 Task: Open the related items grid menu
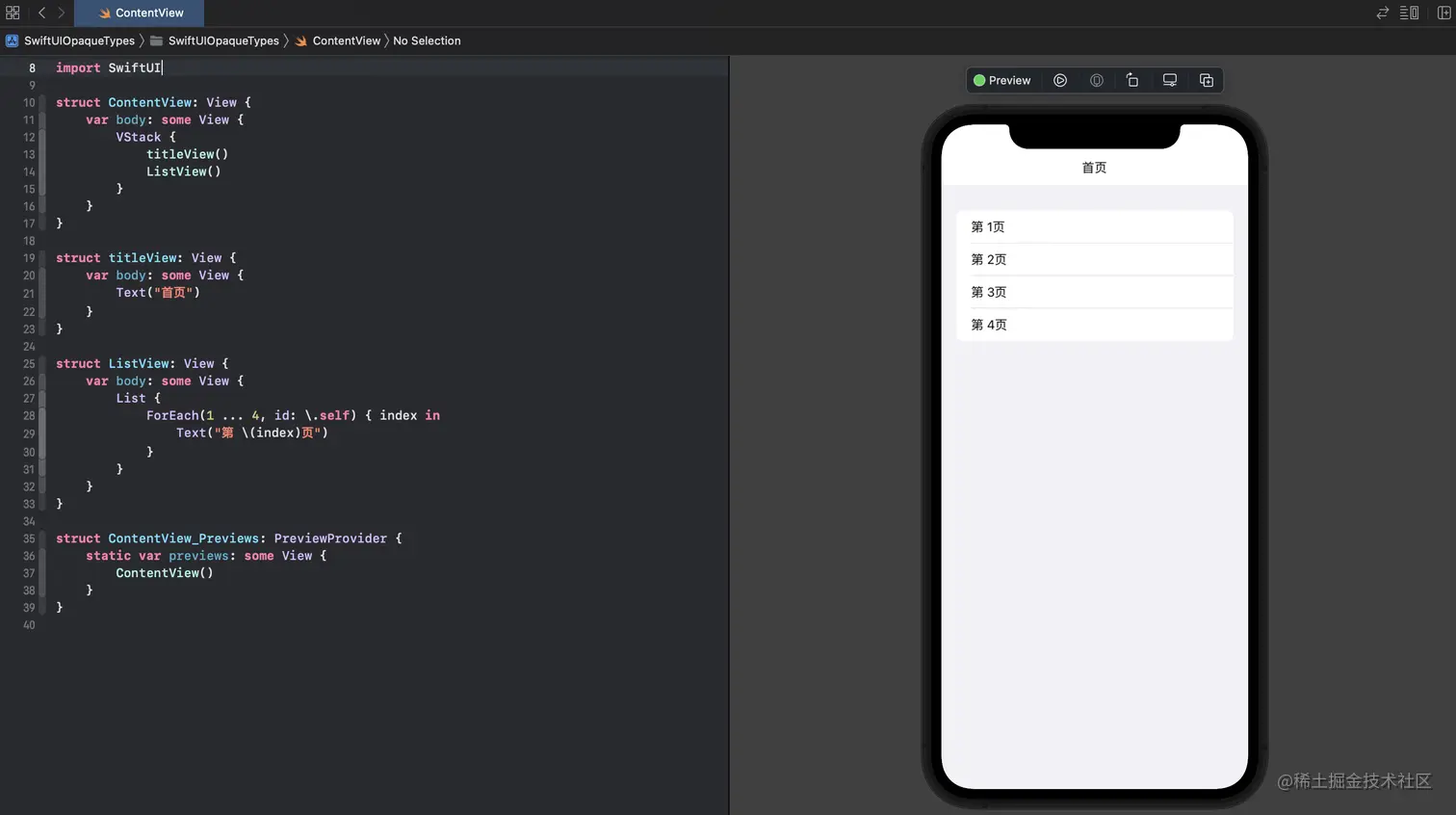click(13, 13)
